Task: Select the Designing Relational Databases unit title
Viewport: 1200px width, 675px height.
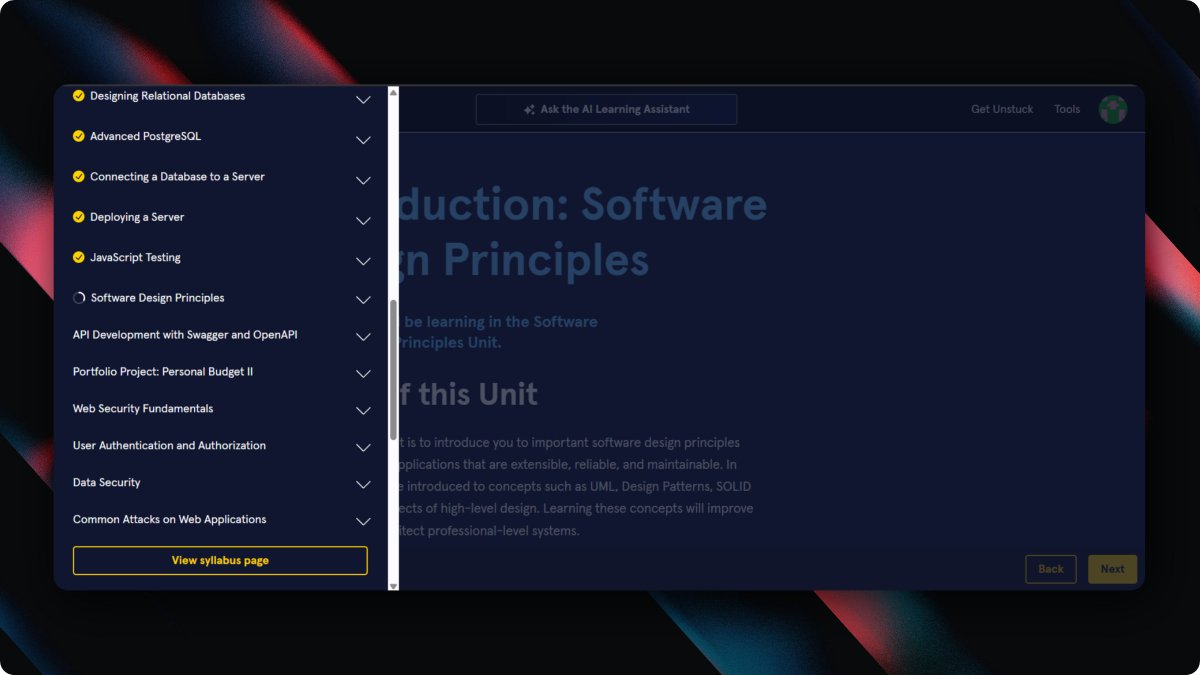Action: 167,96
